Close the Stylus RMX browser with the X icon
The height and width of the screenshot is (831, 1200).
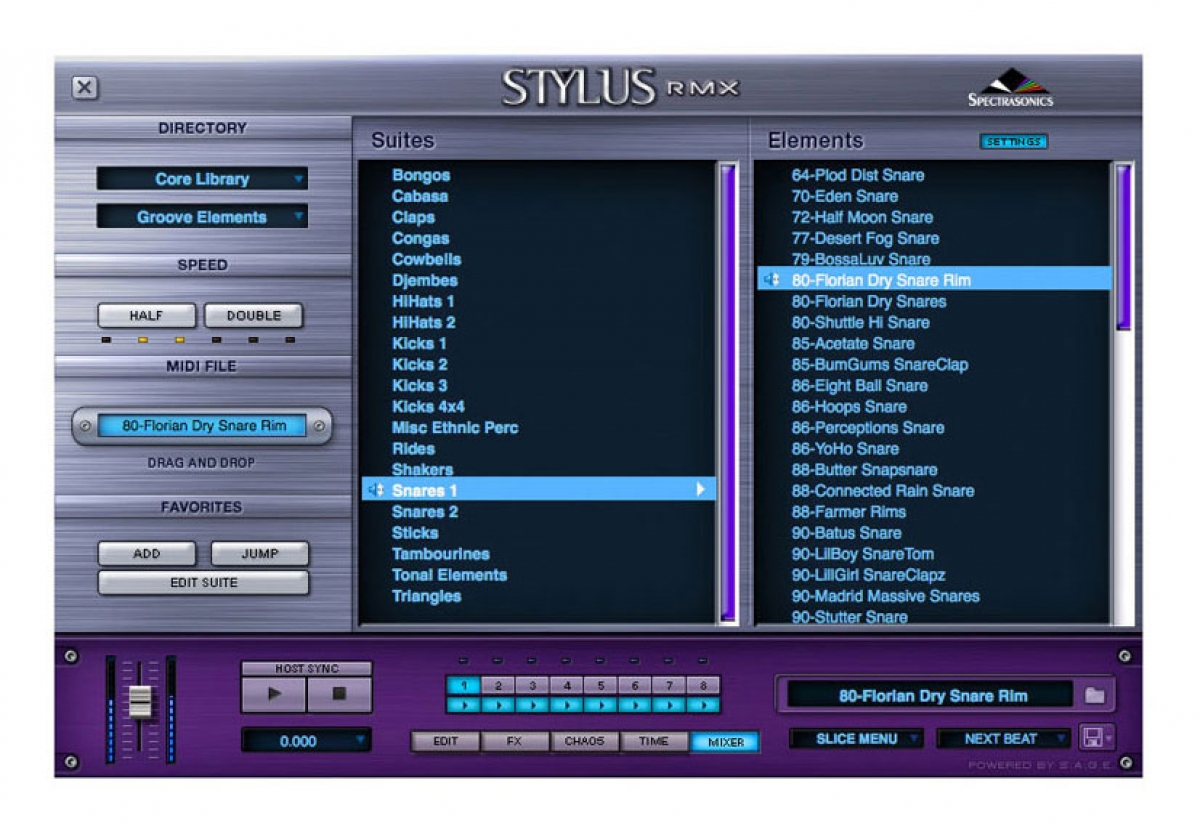coord(85,88)
